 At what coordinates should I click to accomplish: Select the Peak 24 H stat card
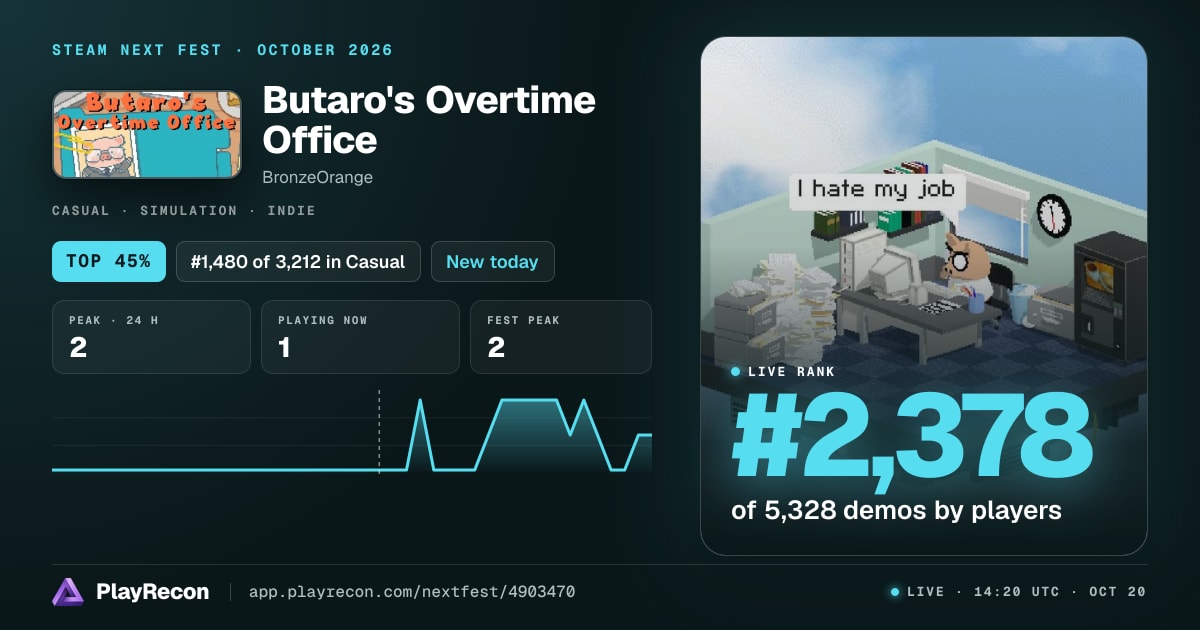pyautogui.click(x=151, y=337)
